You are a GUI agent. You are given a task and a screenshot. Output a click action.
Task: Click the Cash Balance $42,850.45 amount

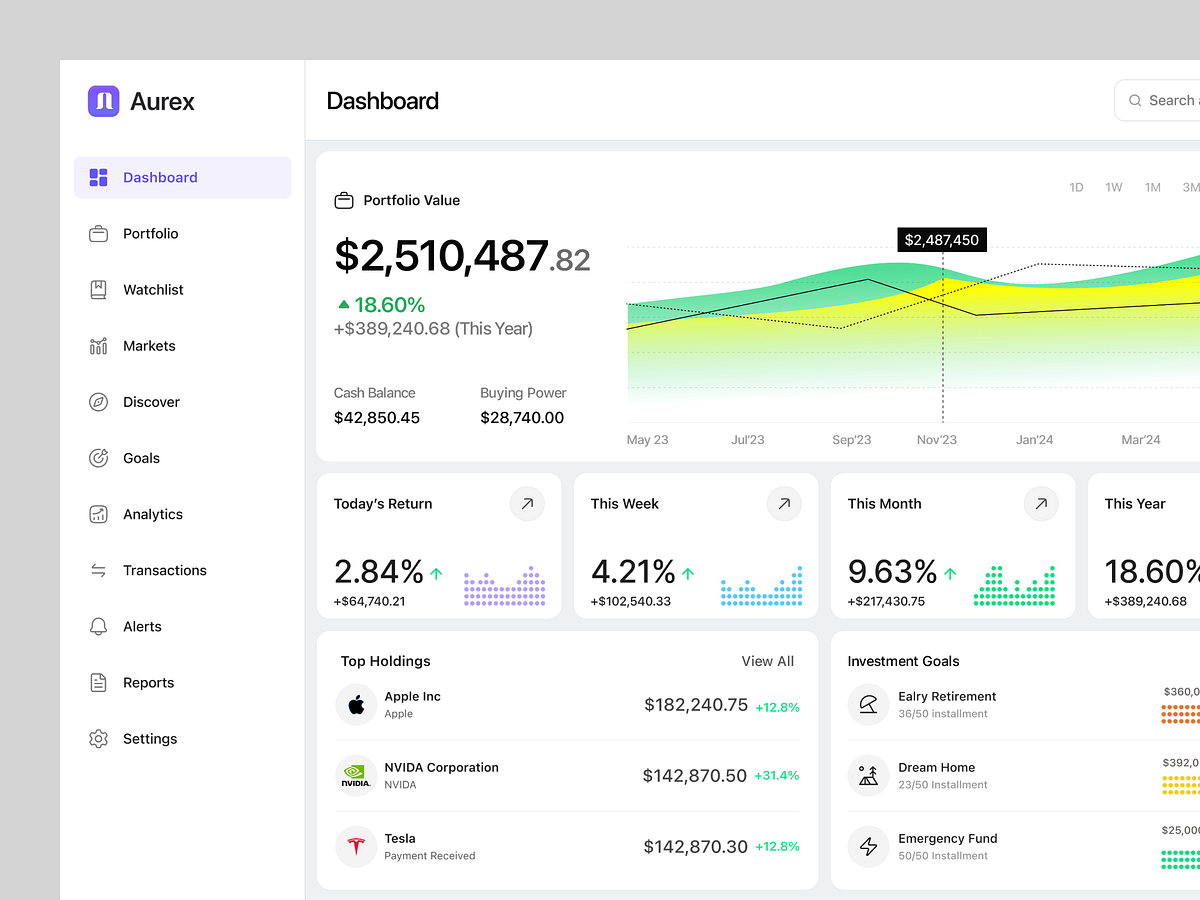(377, 418)
